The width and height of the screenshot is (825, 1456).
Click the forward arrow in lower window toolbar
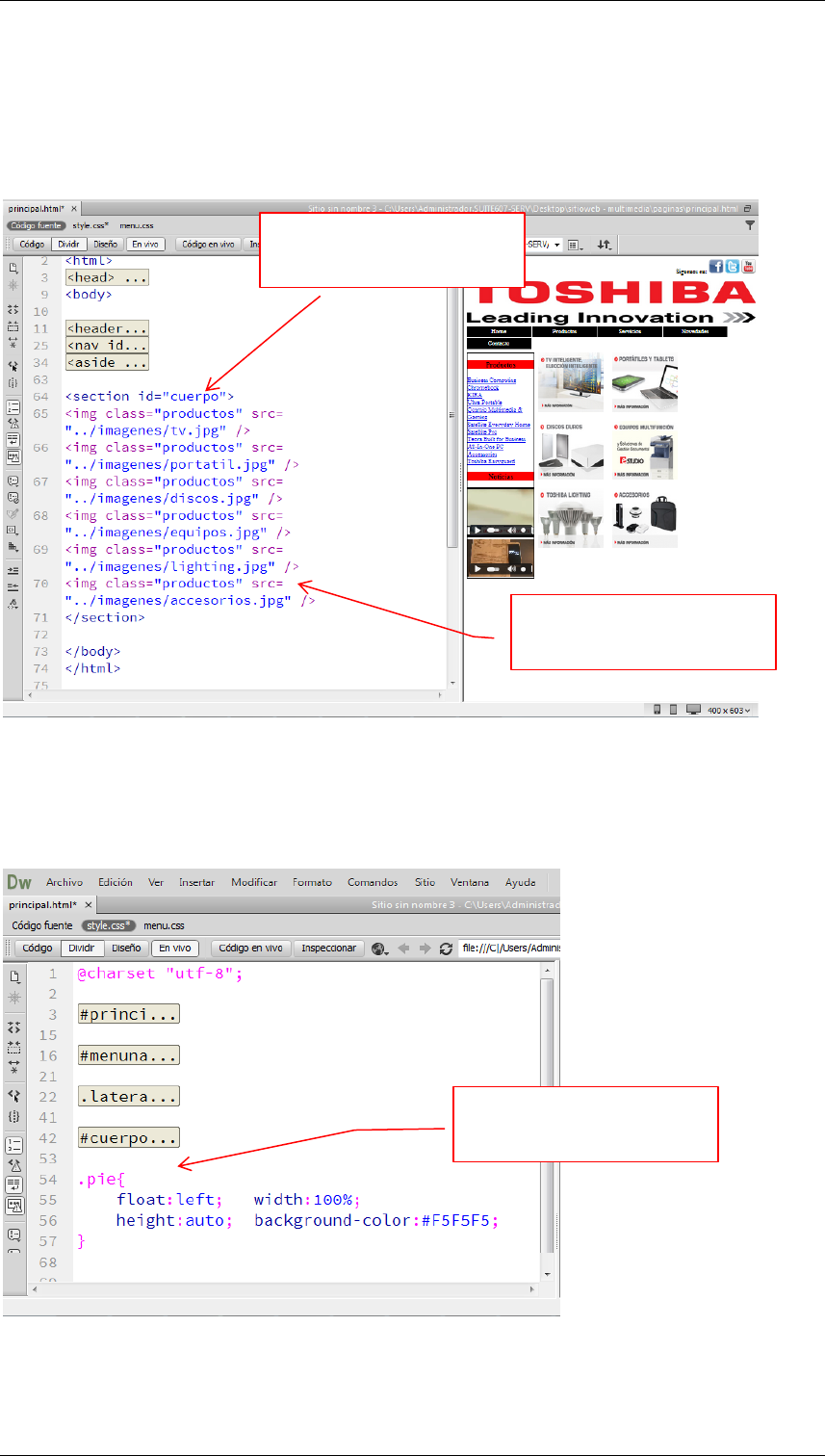coord(425,949)
